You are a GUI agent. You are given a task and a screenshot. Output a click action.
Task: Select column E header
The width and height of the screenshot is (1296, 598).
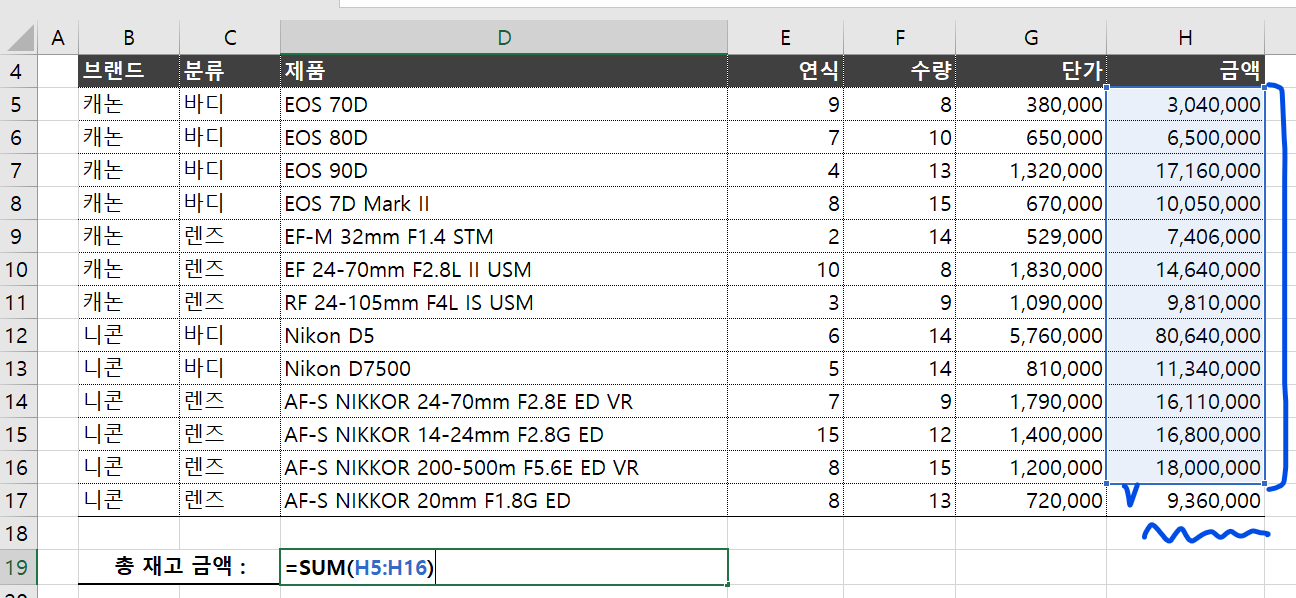[786, 38]
